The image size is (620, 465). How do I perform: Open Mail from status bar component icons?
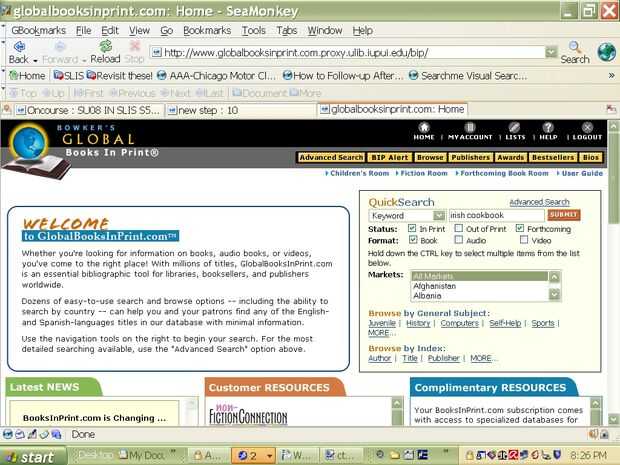pyautogui.click(x=20, y=434)
